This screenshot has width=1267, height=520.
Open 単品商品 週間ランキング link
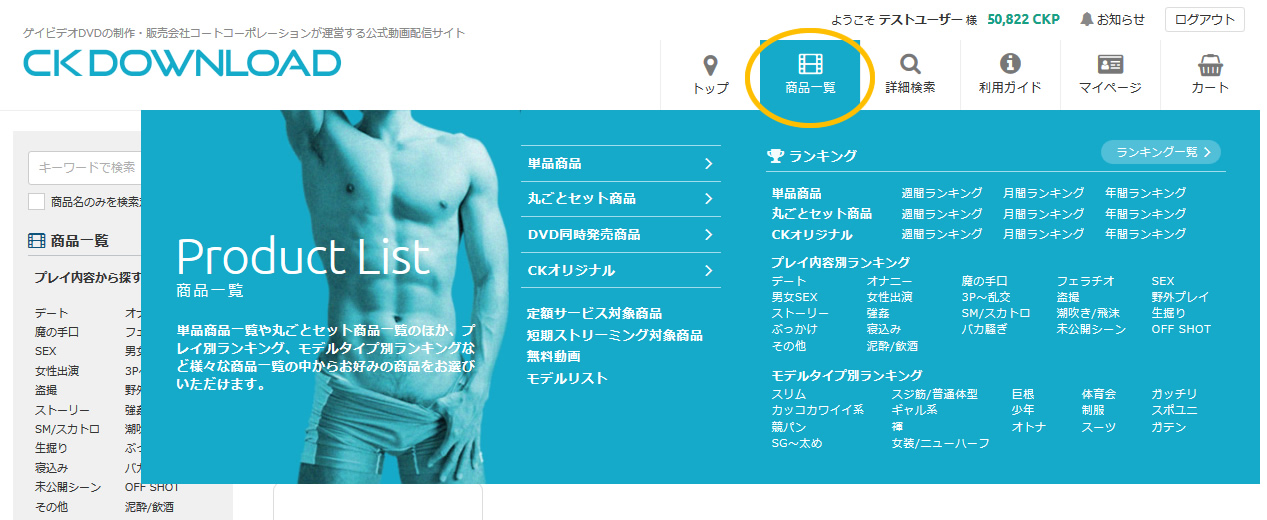[942, 193]
